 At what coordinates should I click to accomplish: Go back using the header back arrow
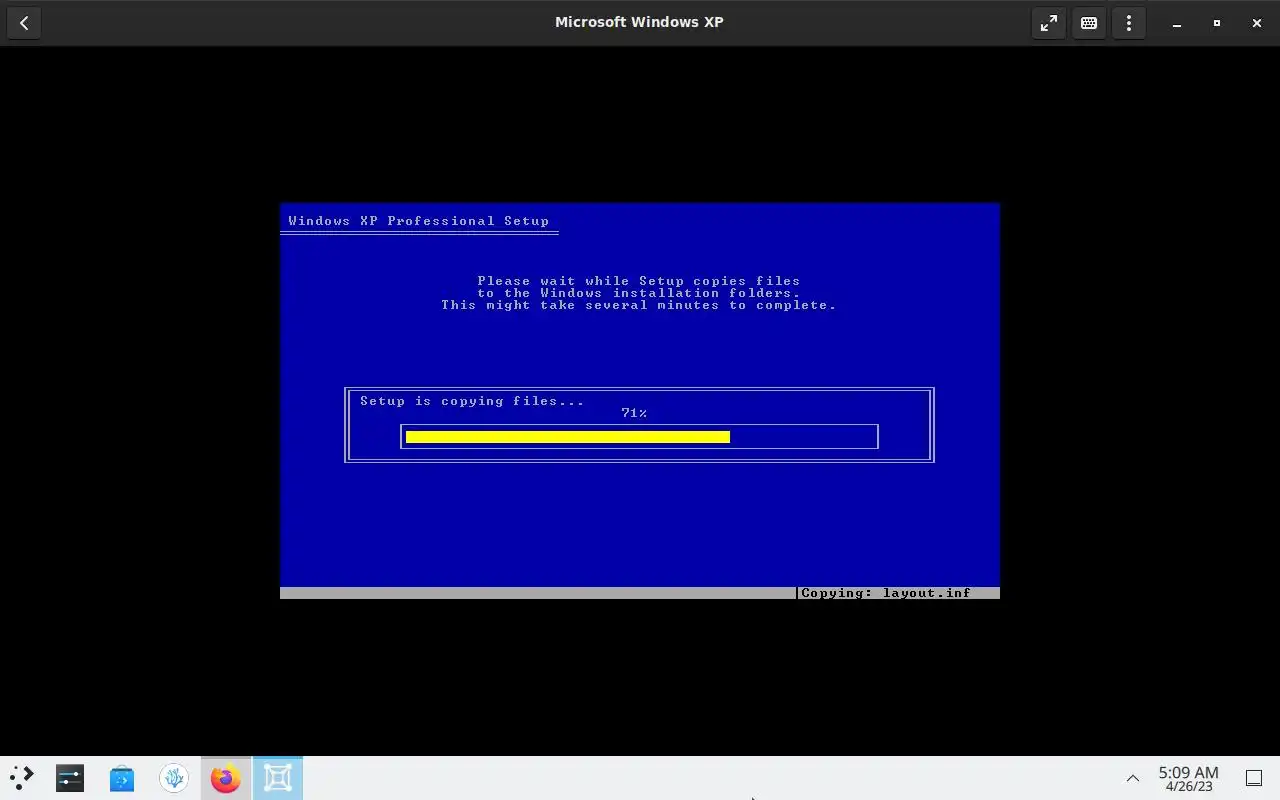24,22
